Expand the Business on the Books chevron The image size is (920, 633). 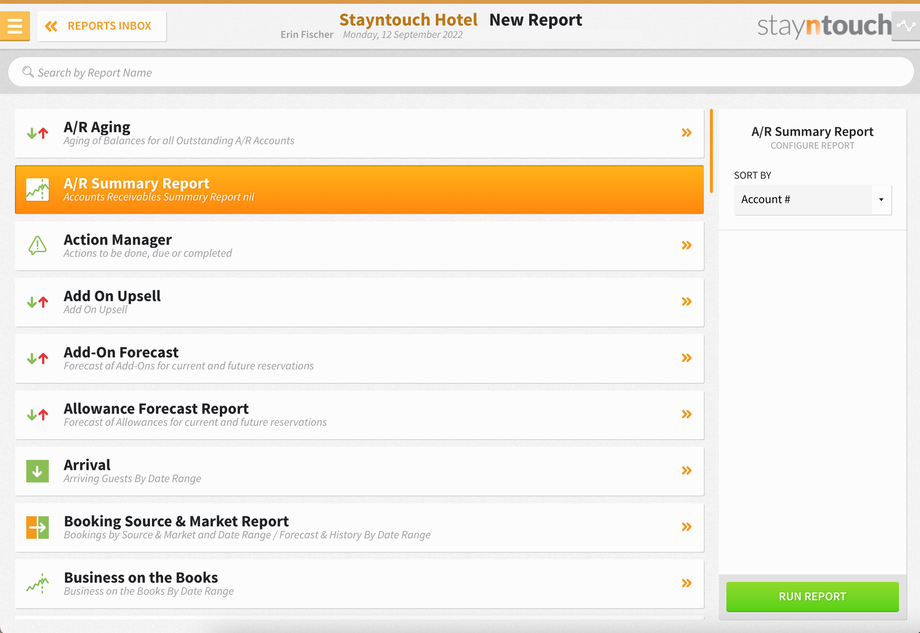pos(686,583)
